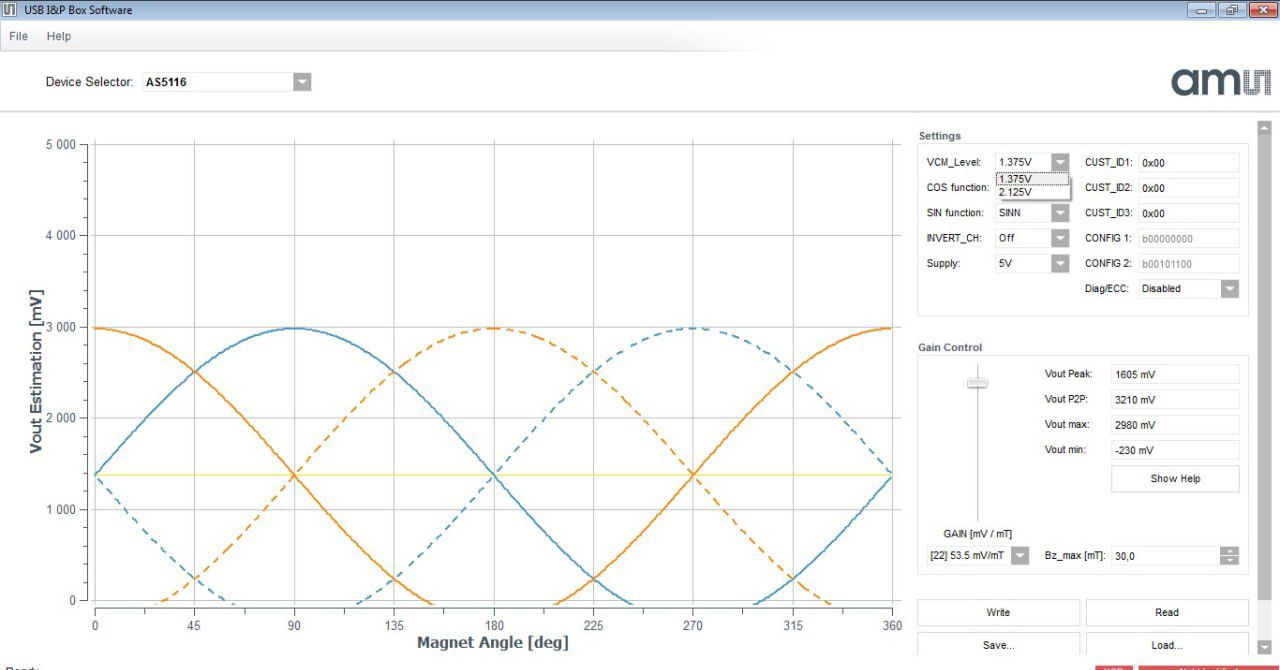Click the Show Help button
Viewport: 1280px width, 670px height.
pyautogui.click(x=1174, y=478)
